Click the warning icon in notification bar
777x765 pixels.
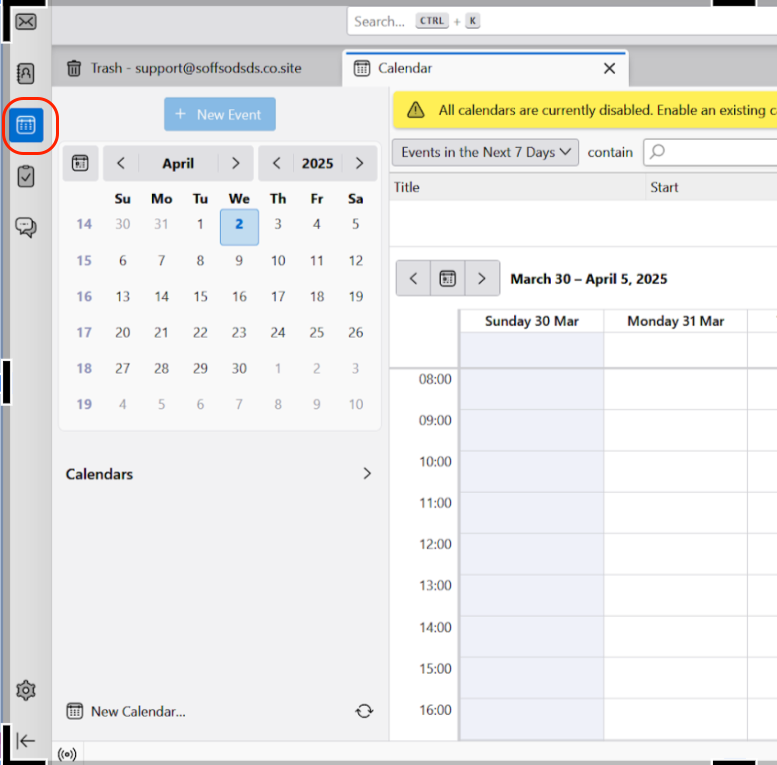[416, 109]
